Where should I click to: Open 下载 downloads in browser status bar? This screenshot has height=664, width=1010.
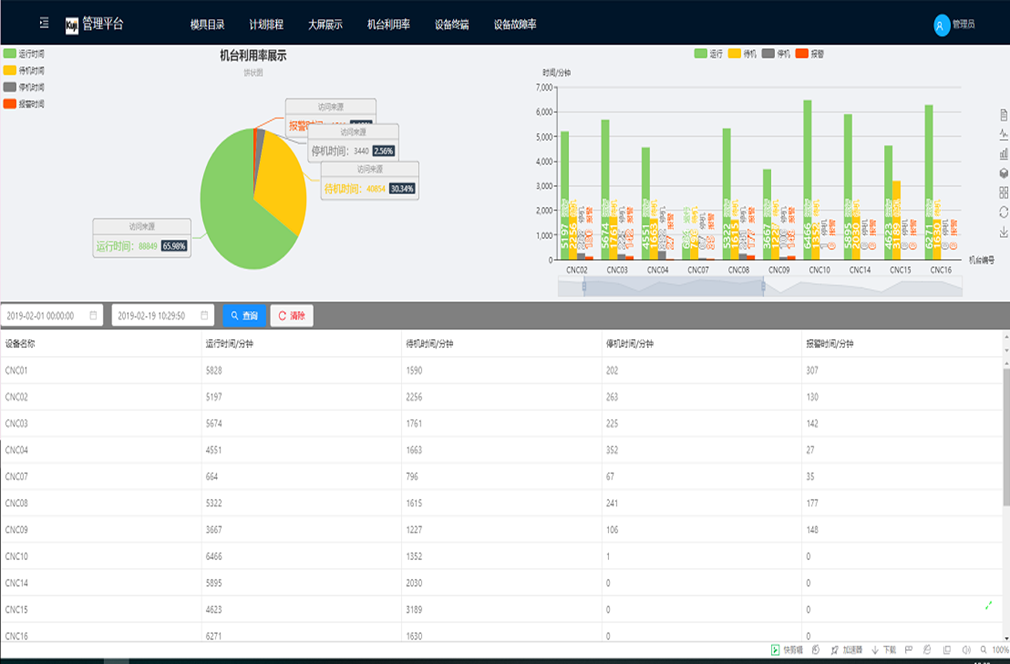point(884,650)
